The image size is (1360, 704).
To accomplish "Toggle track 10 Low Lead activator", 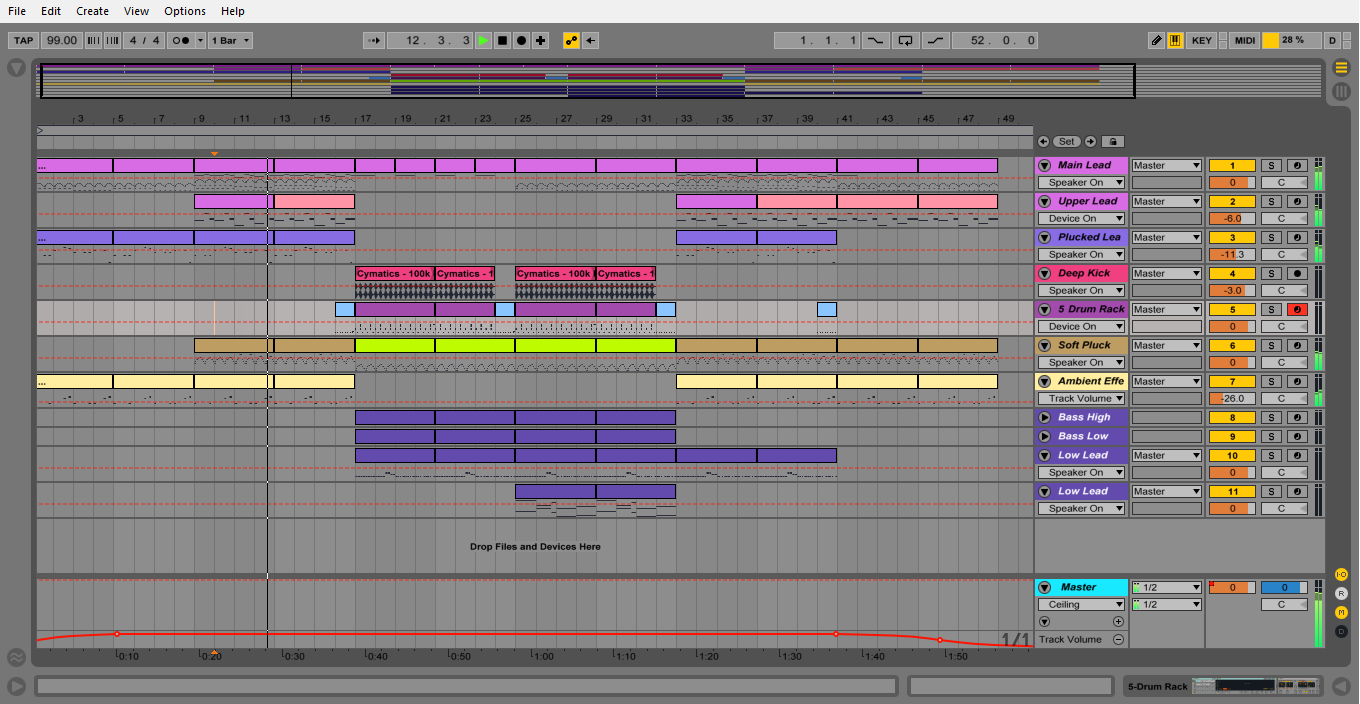I will 1233,455.
